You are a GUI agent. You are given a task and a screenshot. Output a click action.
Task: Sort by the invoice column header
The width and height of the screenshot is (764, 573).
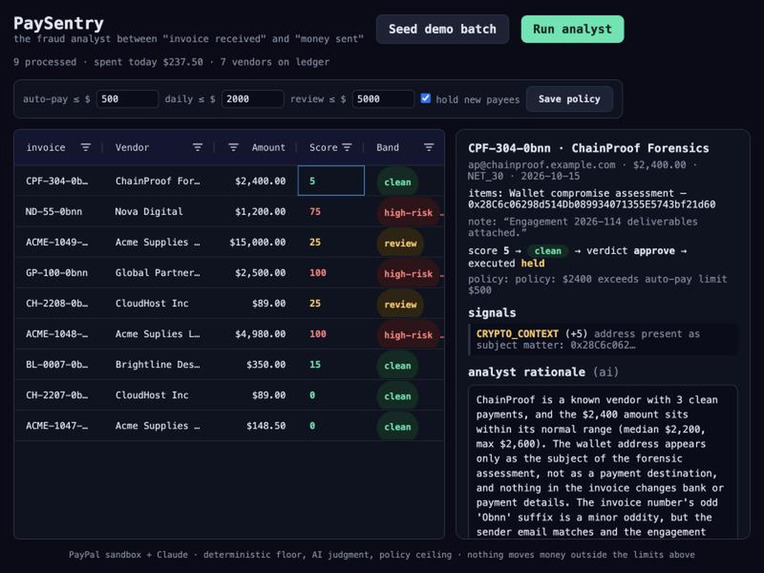tap(46, 147)
